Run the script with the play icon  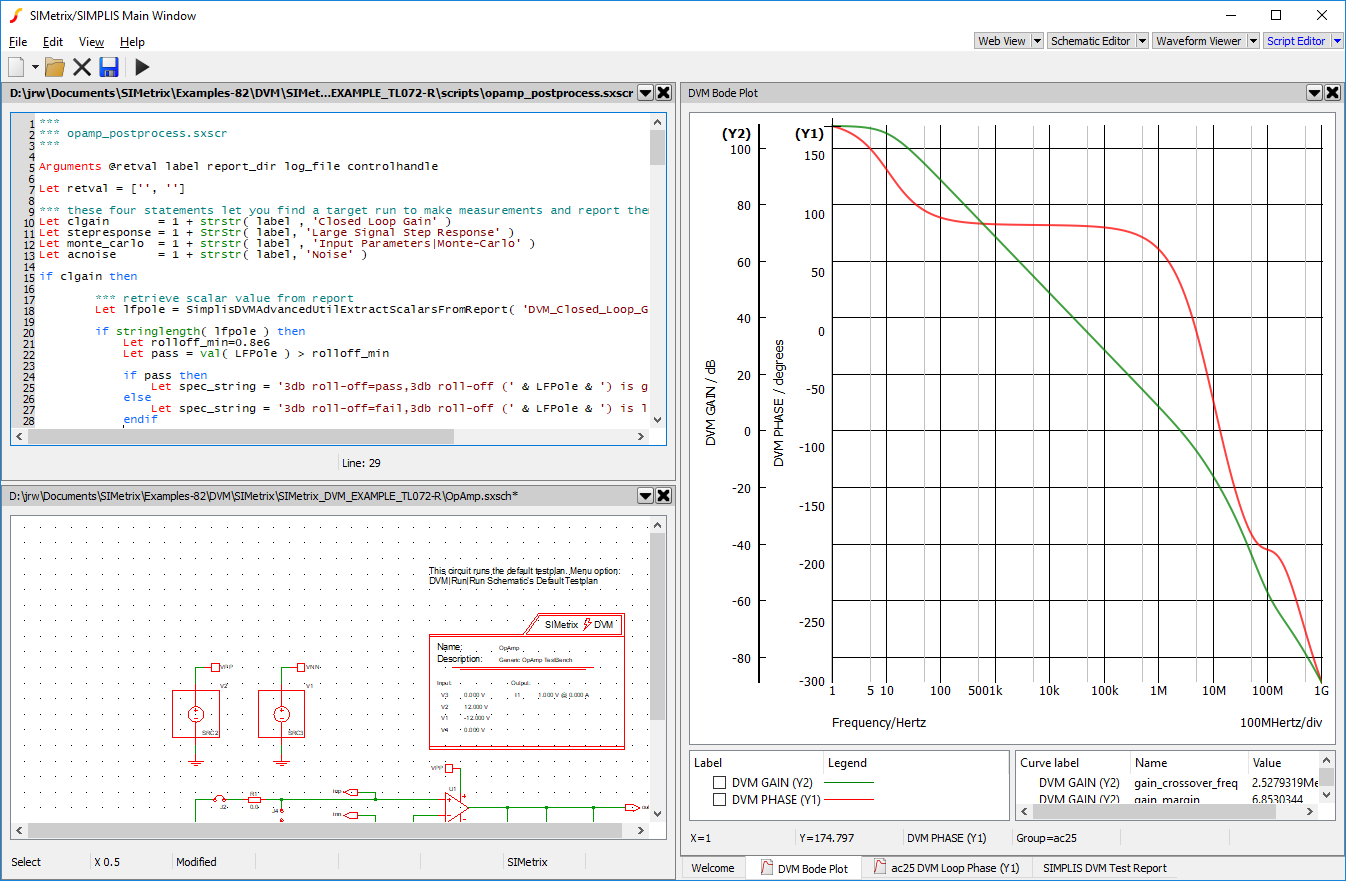point(142,67)
